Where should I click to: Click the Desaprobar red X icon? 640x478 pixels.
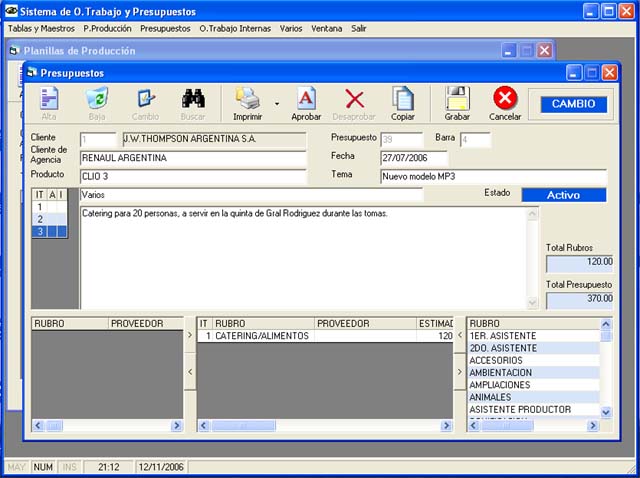click(354, 99)
